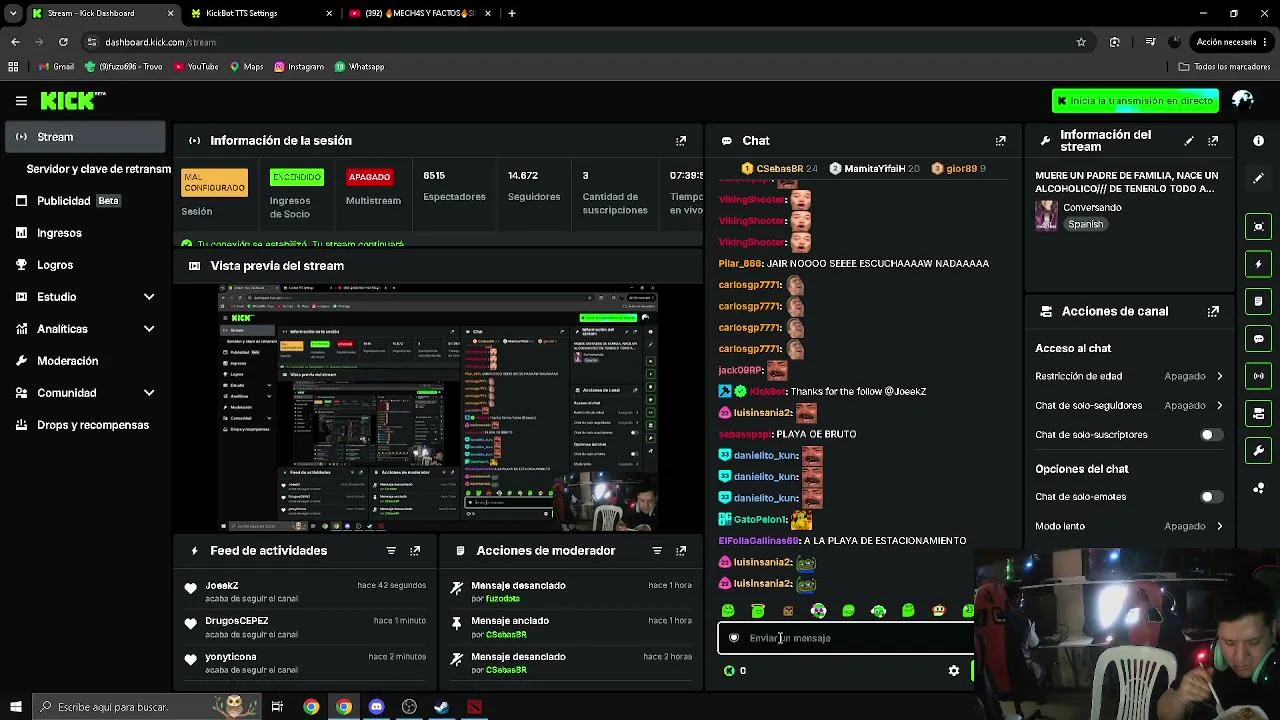Viewport: 1280px width, 720px height.
Task: Toggle lightning bolt widget in right sidebar
Action: pos(1259,264)
